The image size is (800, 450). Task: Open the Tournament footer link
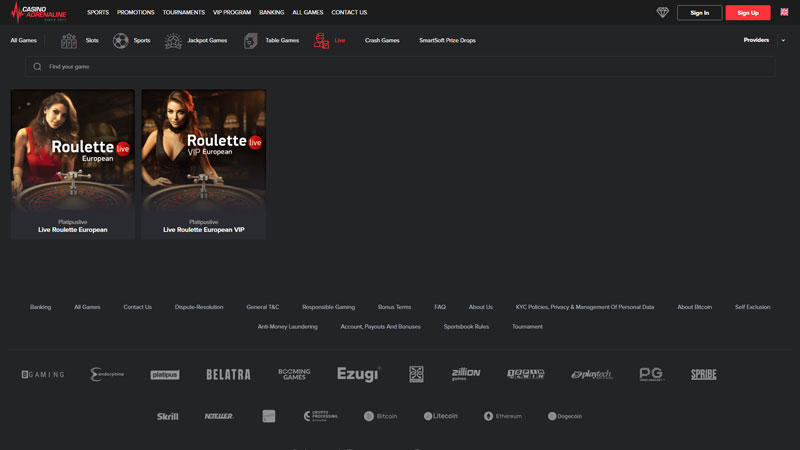(528, 327)
